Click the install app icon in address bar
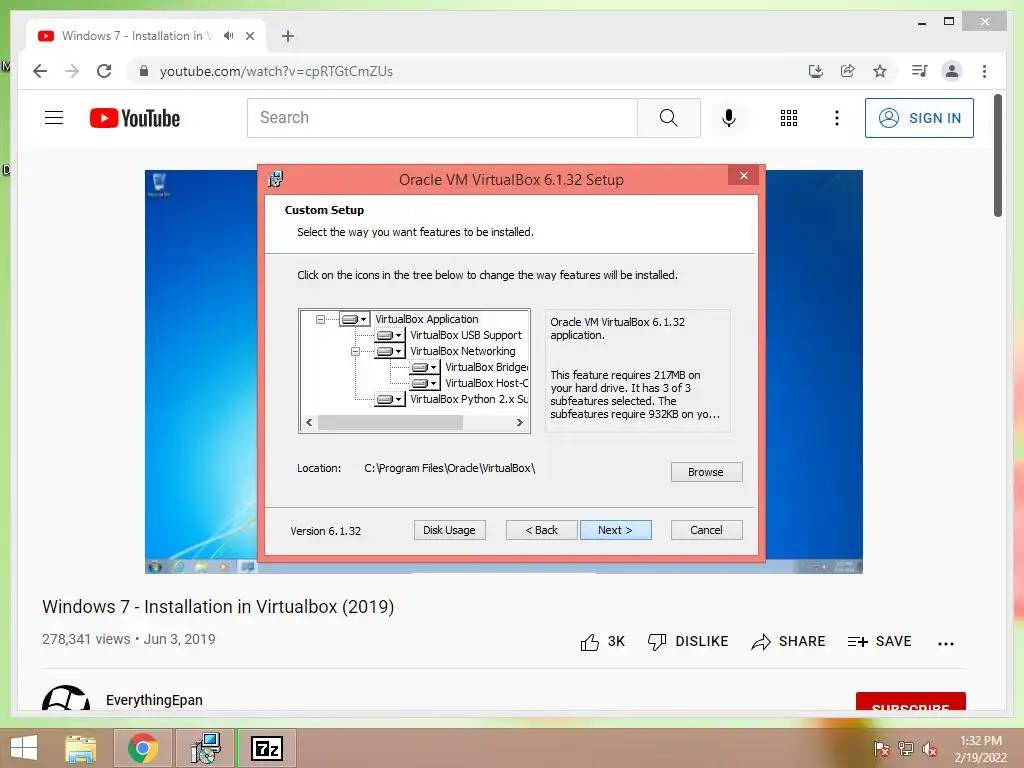 (816, 71)
